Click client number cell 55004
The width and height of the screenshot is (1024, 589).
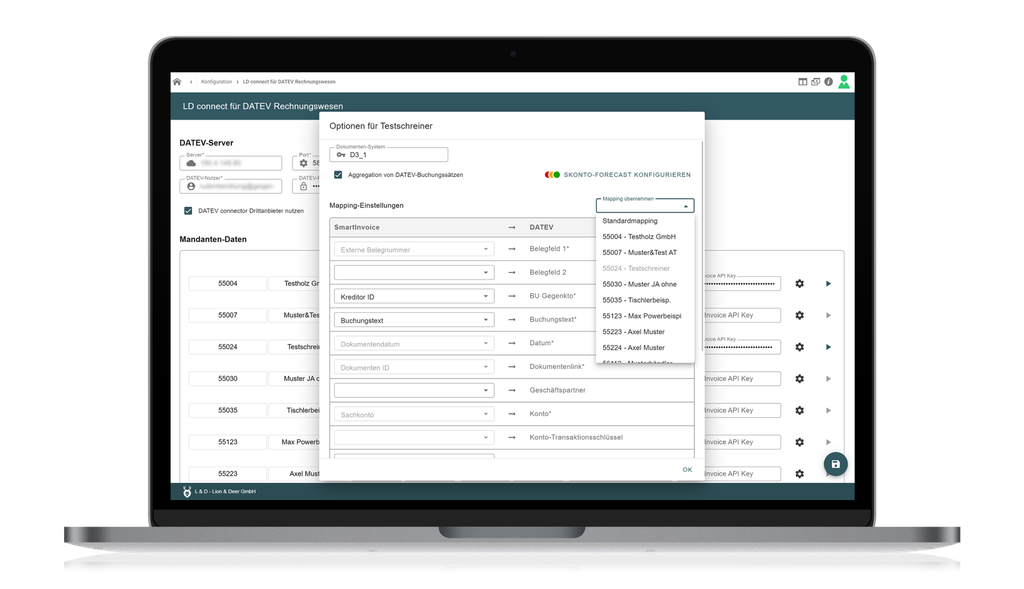(x=227, y=283)
